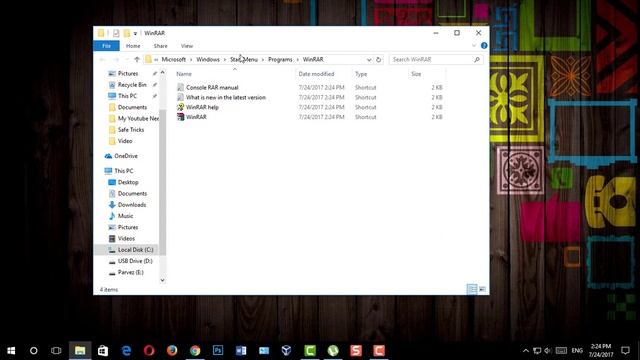Select USB Drive (D:)
This screenshot has height=360, width=640.
coord(135,261)
